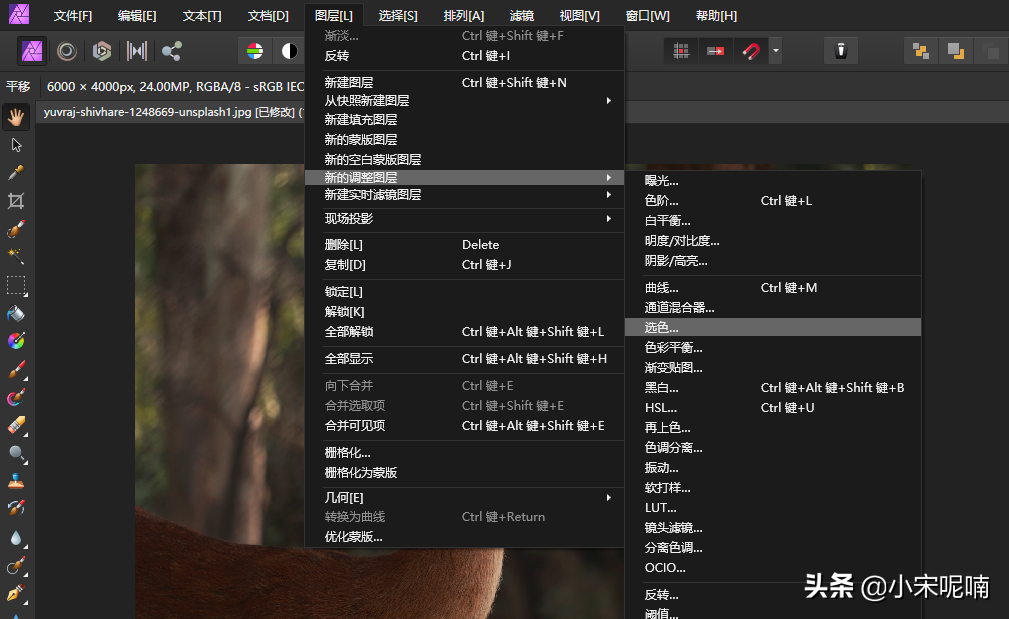Select the Move arrow tool
This screenshot has height=619, width=1009.
(x=16, y=145)
